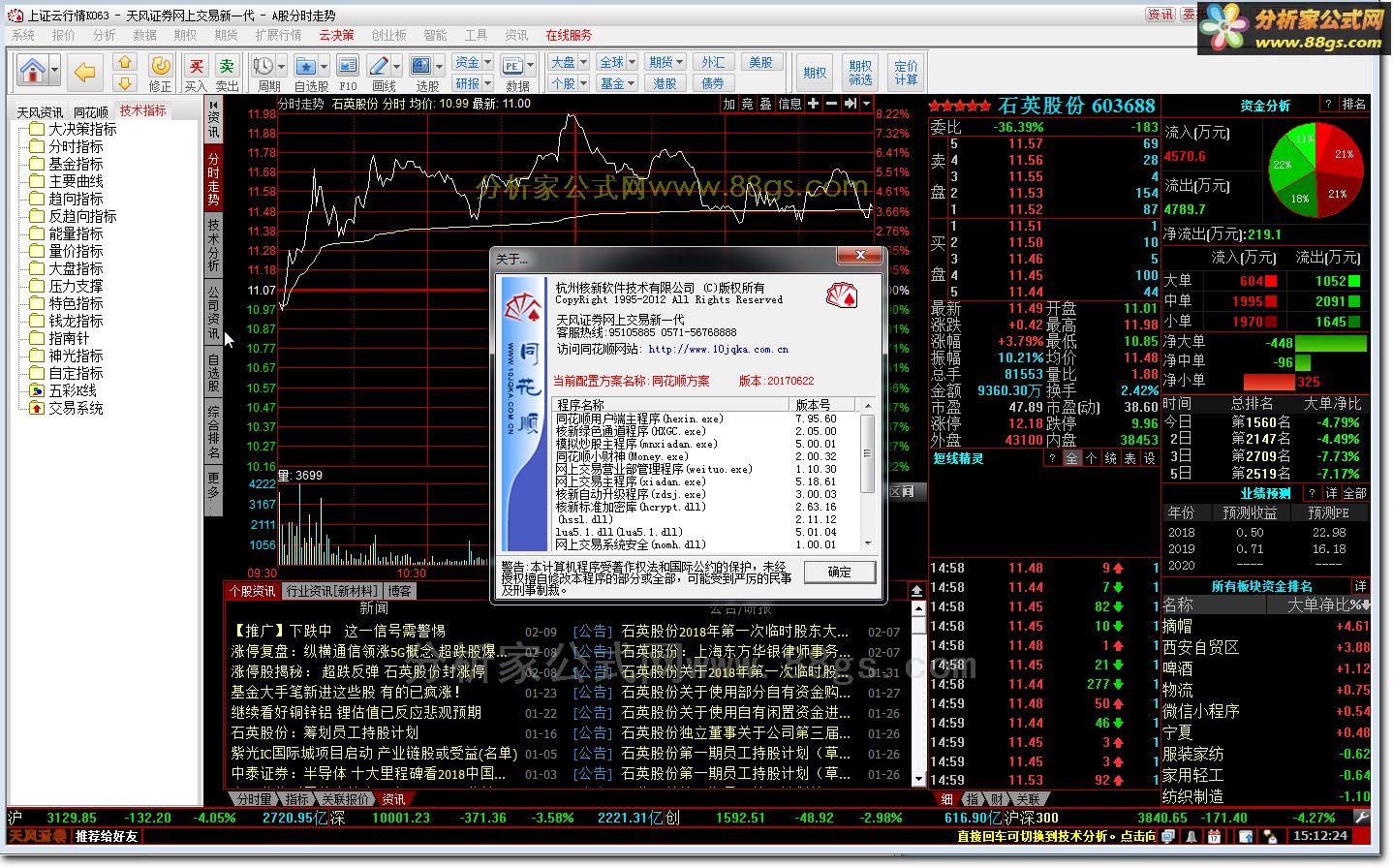Click the 周期 period clock icon
The image size is (1393, 868).
(263, 66)
